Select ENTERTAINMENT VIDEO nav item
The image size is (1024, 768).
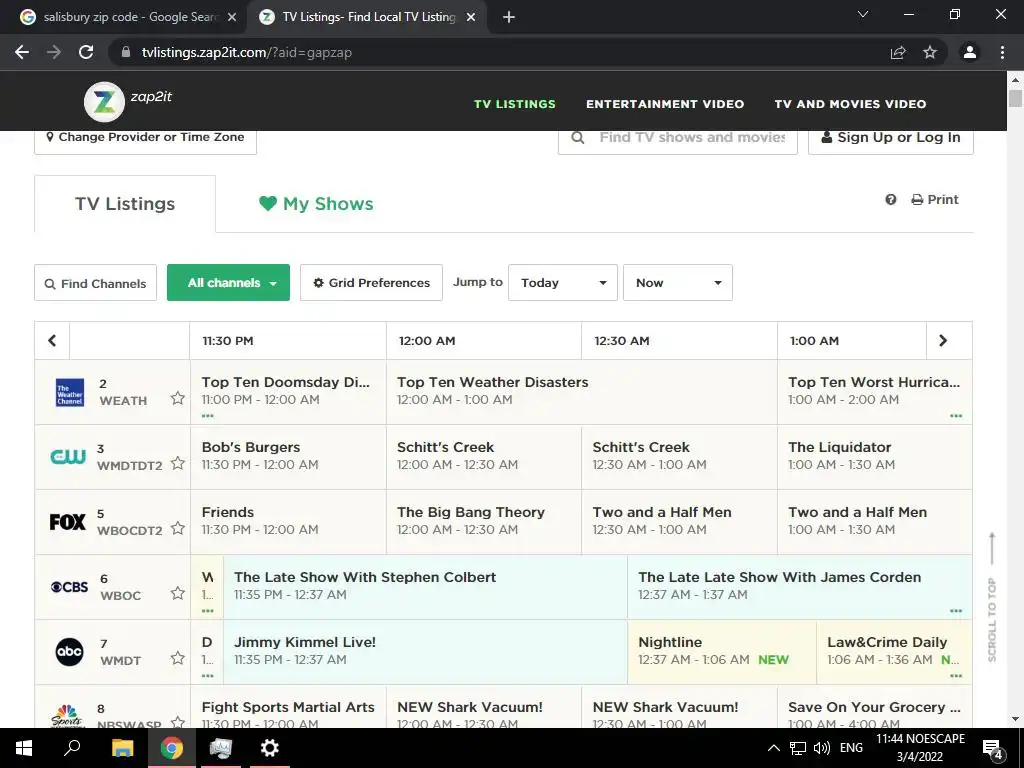coord(665,104)
